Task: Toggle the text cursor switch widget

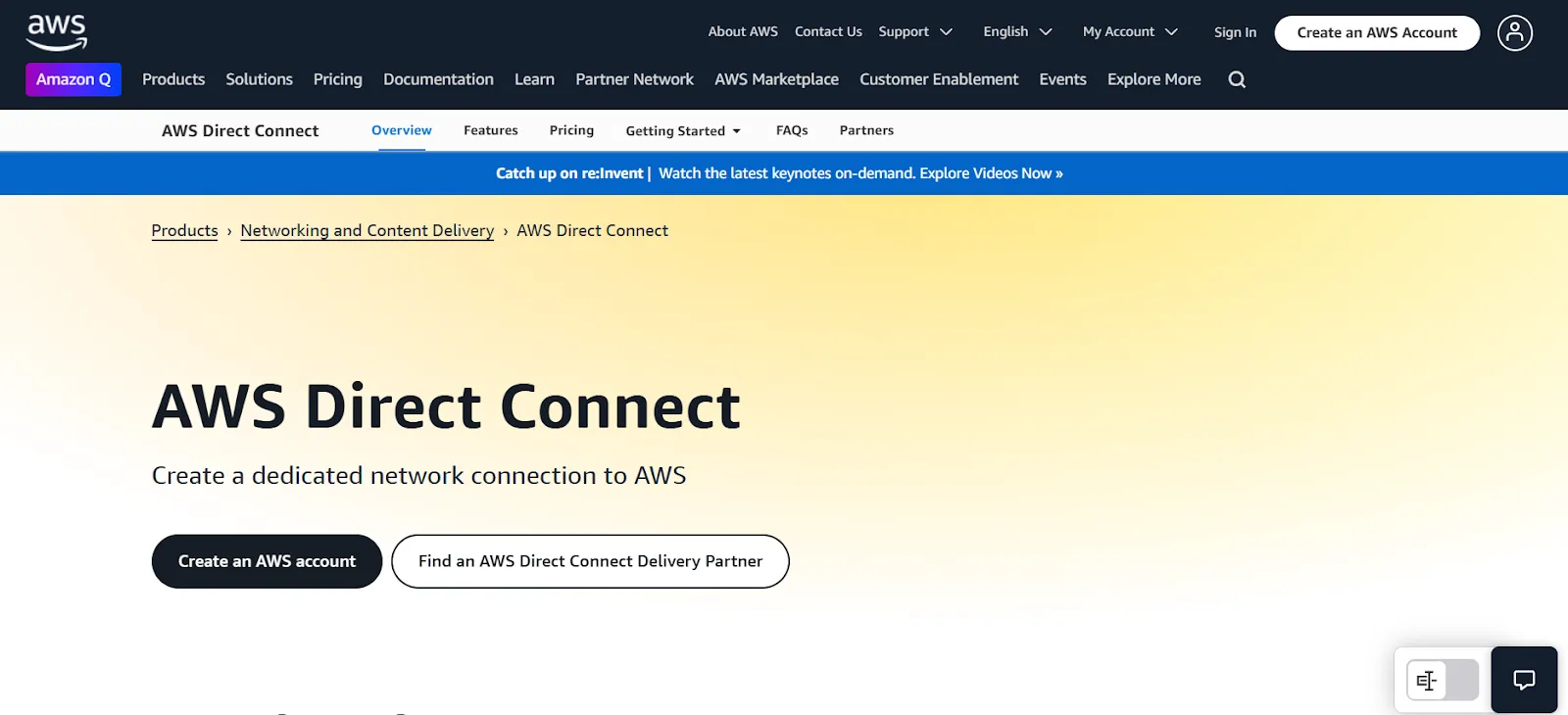Action: pos(1443,680)
